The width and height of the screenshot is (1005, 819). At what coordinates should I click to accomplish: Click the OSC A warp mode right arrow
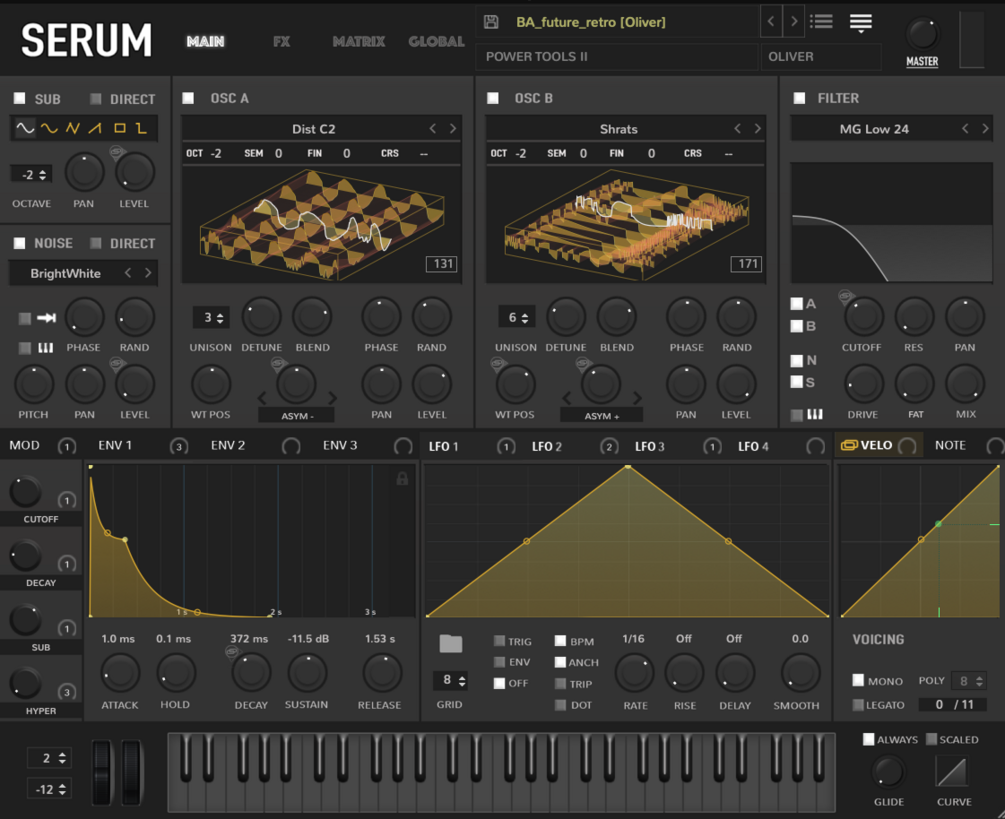[332, 398]
